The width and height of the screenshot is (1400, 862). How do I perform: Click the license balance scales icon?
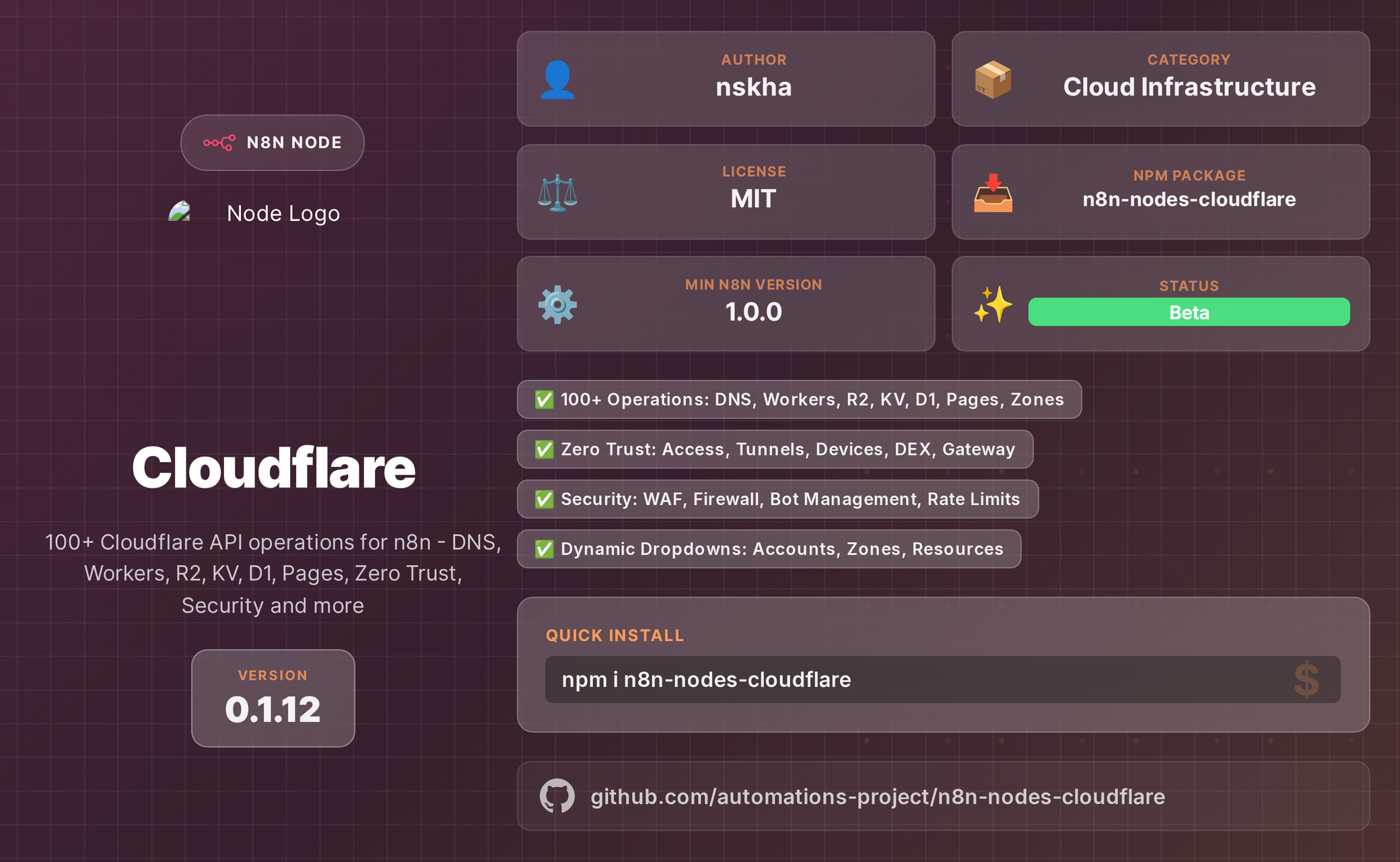(x=557, y=193)
